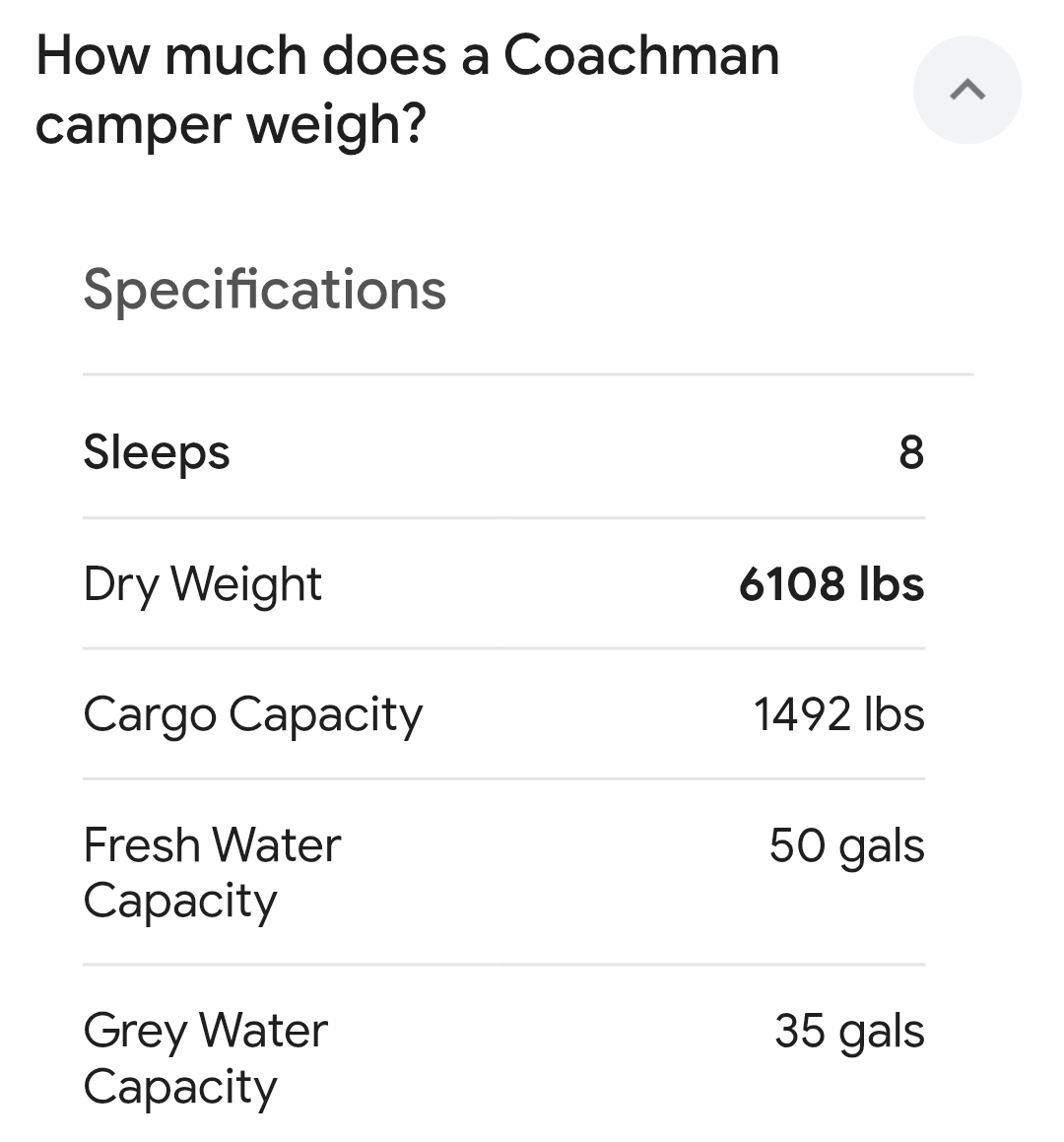Click the 1492 lbs cargo value

[838, 714]
